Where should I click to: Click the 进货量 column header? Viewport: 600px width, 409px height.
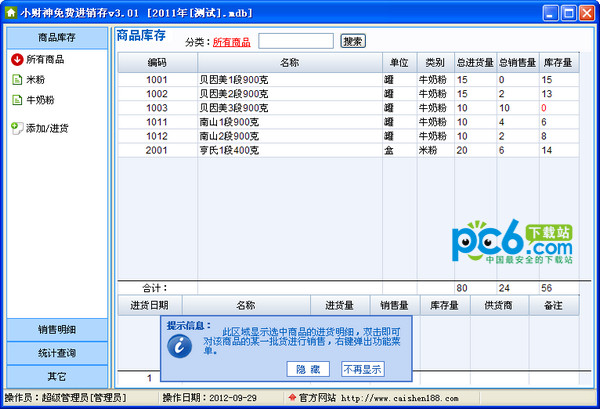point(340,305)
